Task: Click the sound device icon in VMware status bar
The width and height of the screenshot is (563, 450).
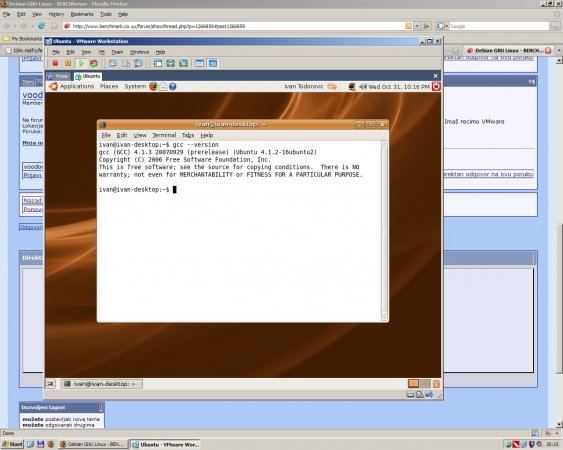Action: pyautogui.click(x=429, y=395)
